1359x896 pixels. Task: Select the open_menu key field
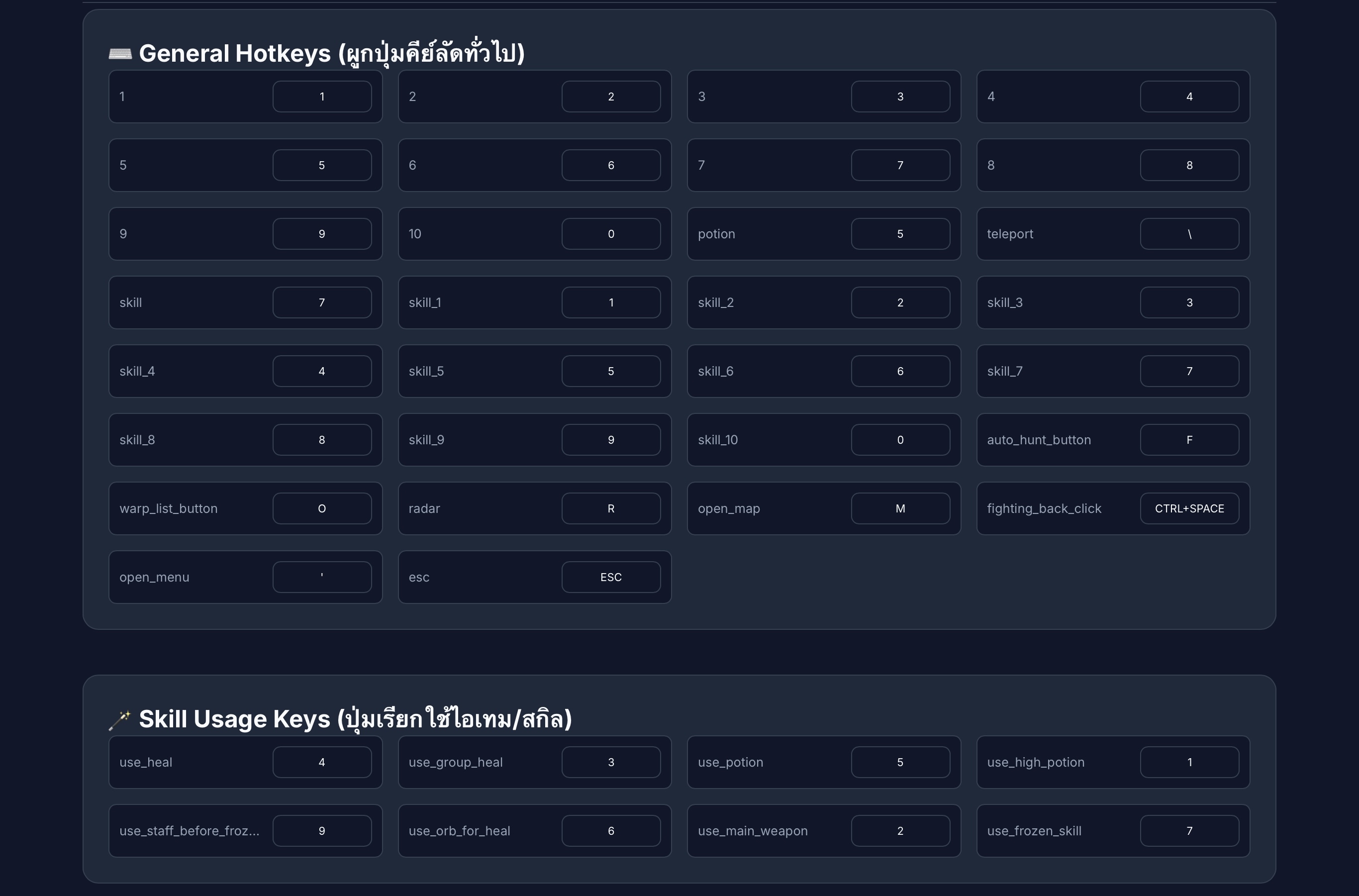(322, 577)
